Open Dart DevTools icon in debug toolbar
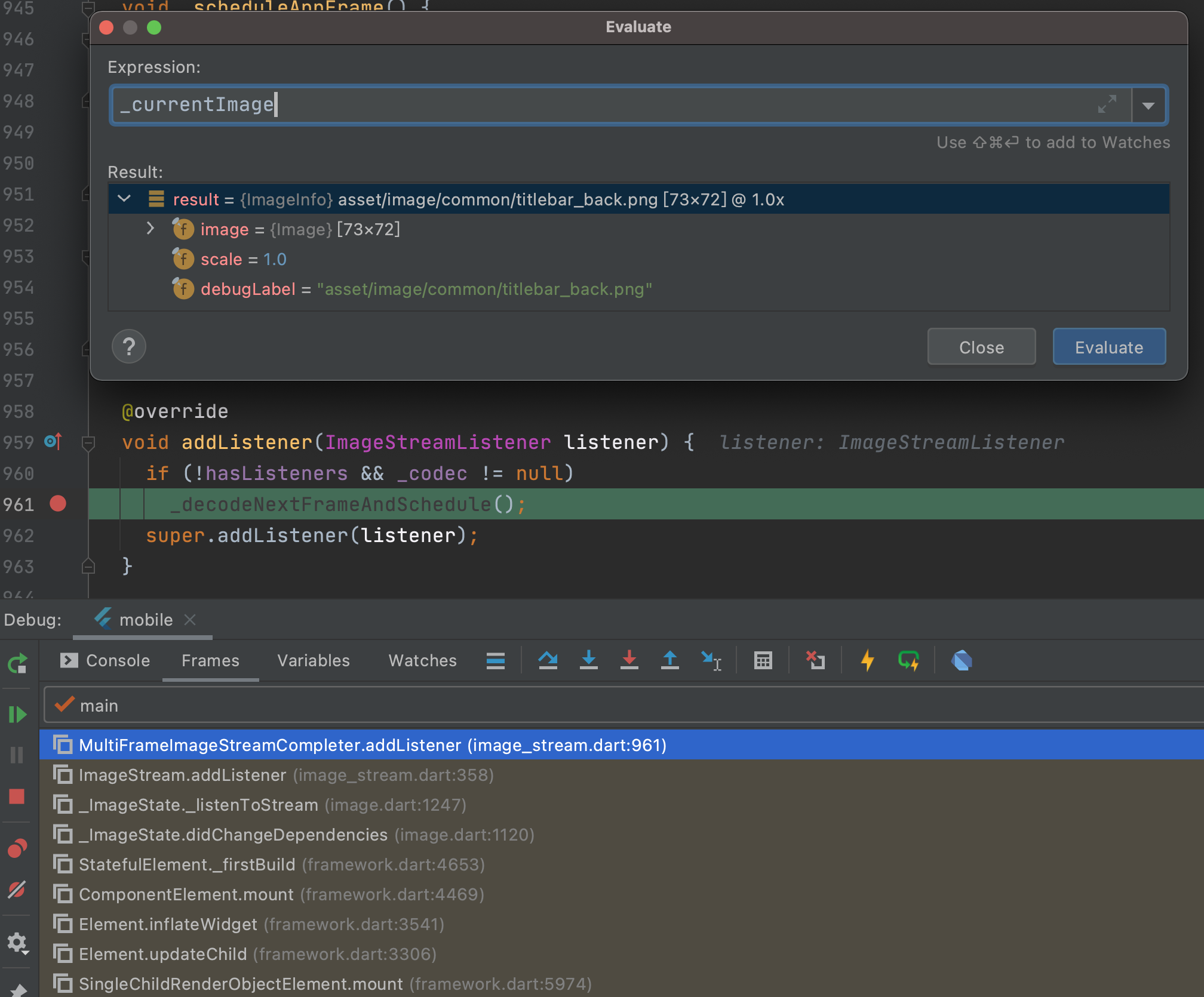The height and width of the screenshot is (997, 1204). (962, 660)
